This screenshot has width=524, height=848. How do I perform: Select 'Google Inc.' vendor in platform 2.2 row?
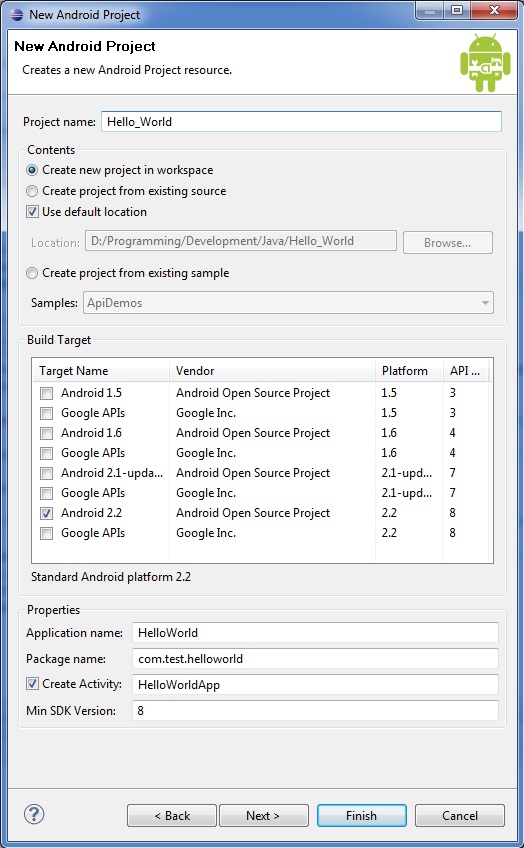[x=205, y=533]
